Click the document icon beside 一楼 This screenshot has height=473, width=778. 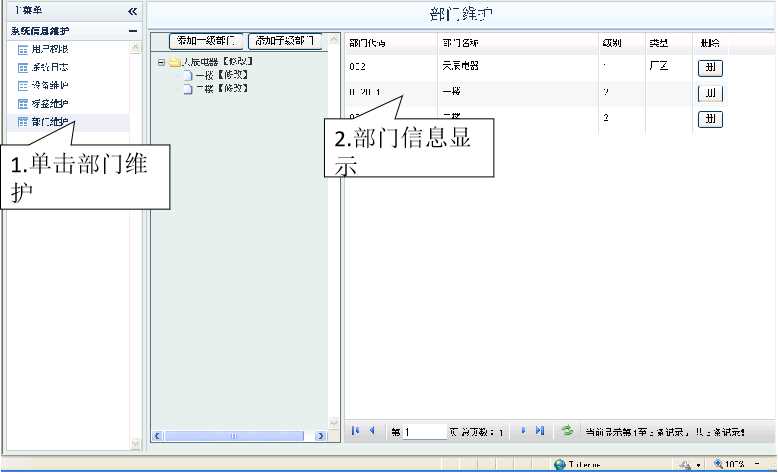coord(188,75)
